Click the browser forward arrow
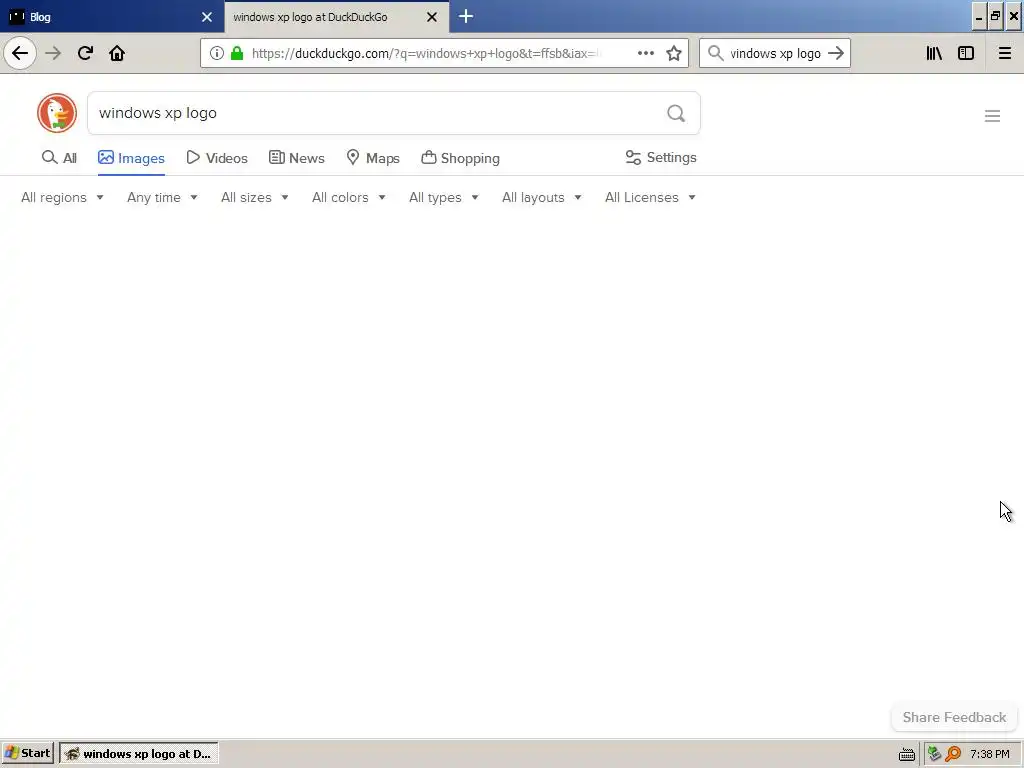Screen dimensions: 1024x768 pos(53,53)
